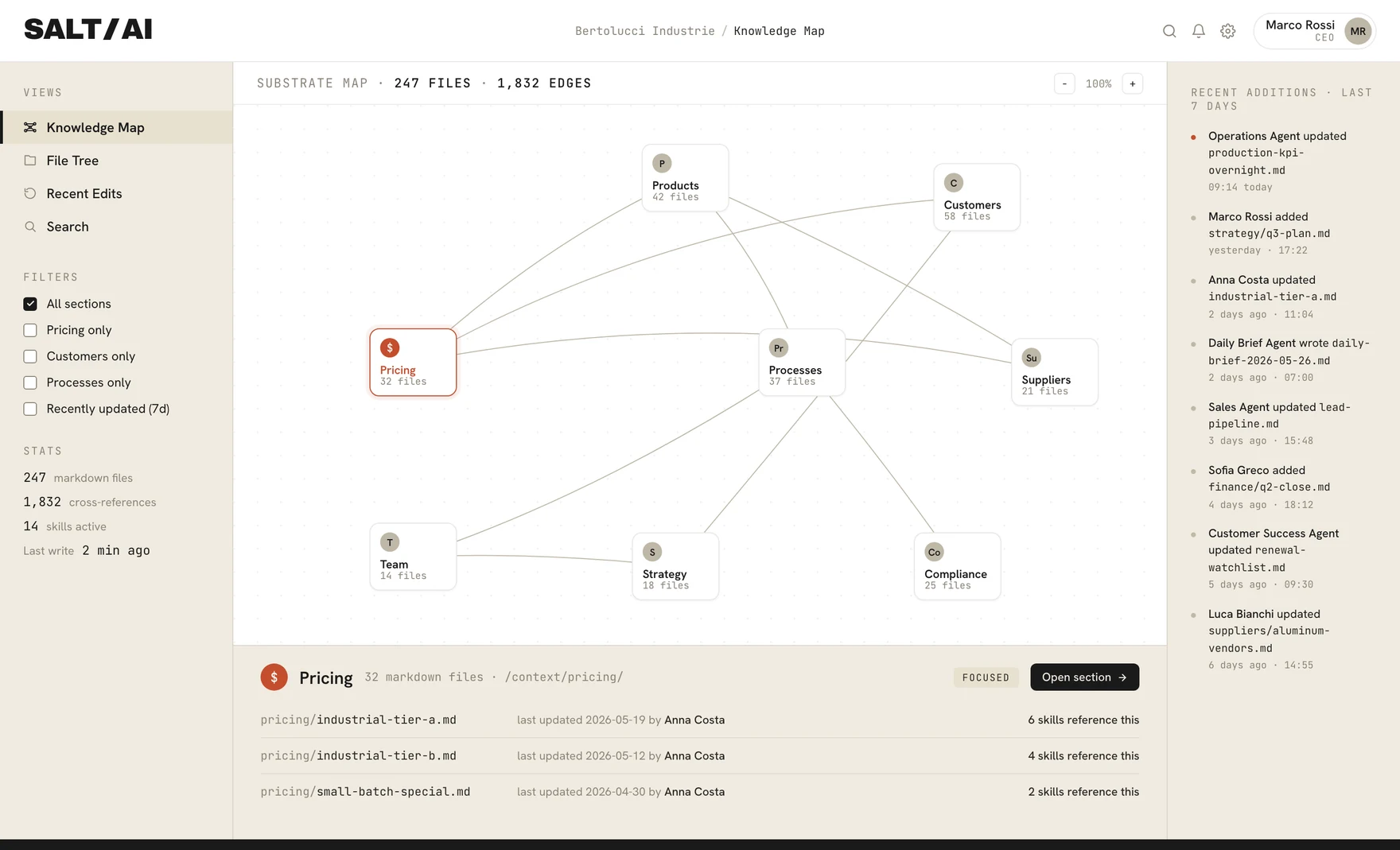Image resolution: width=1400 pixels, height=850 pixels.
Task: Click Bertolucci Industrie breadcrumb
Action: click(645, 31)
